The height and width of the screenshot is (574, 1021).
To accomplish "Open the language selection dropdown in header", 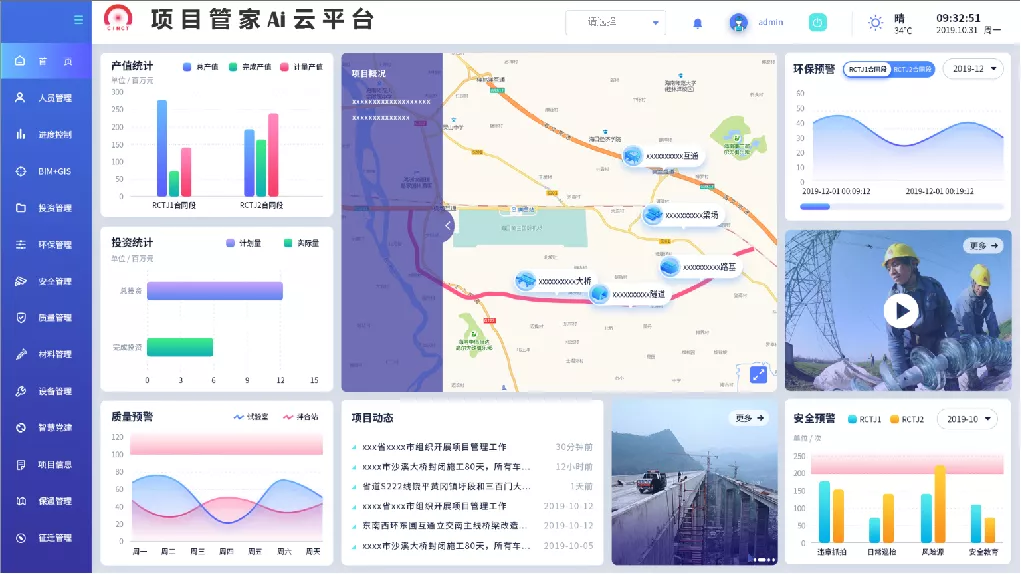I will pyautogui.click(x=615, y=22).
